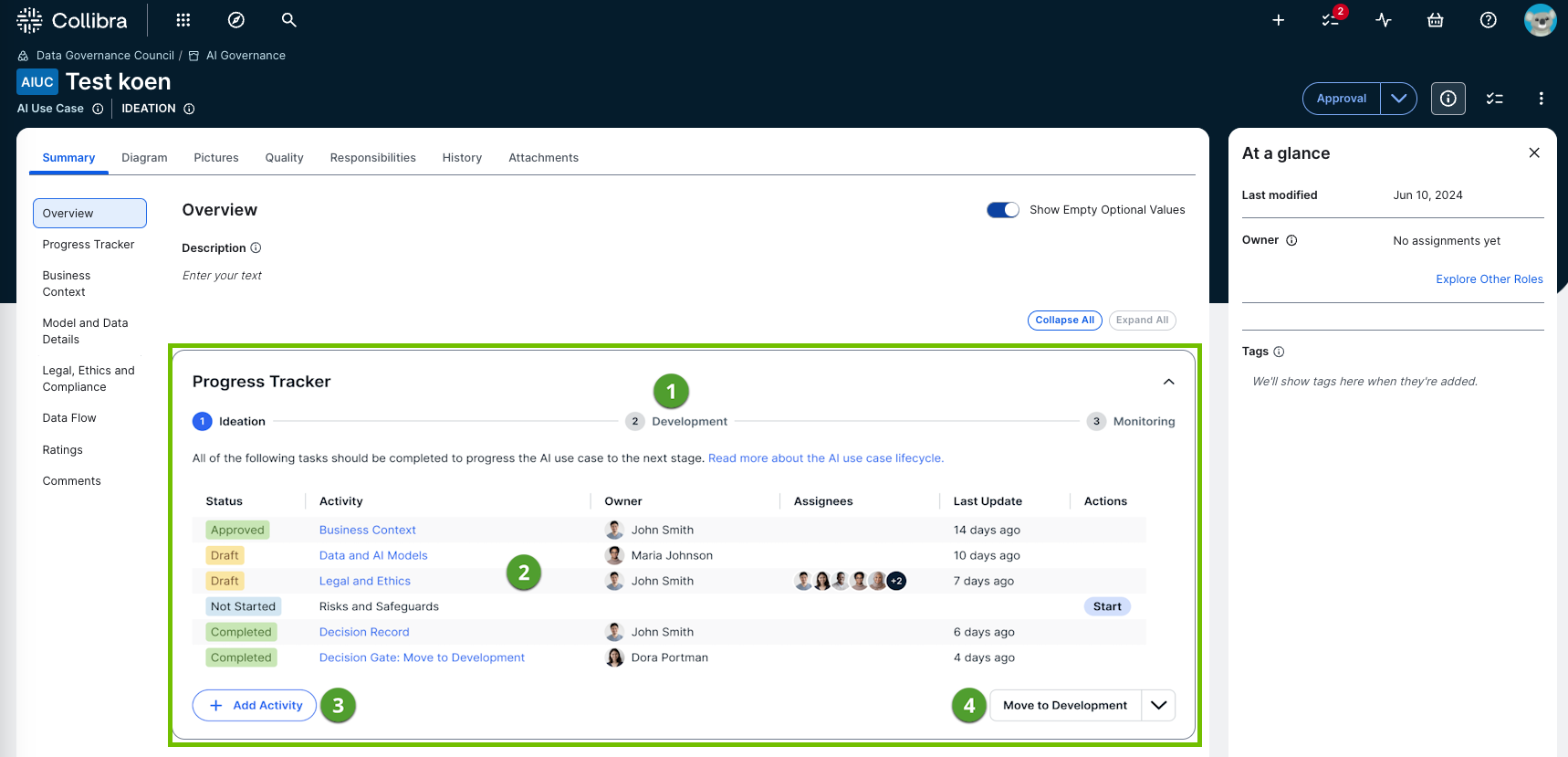Open the data basket icon
This screenshot has height=757, width=1568.
(1436, 20)
